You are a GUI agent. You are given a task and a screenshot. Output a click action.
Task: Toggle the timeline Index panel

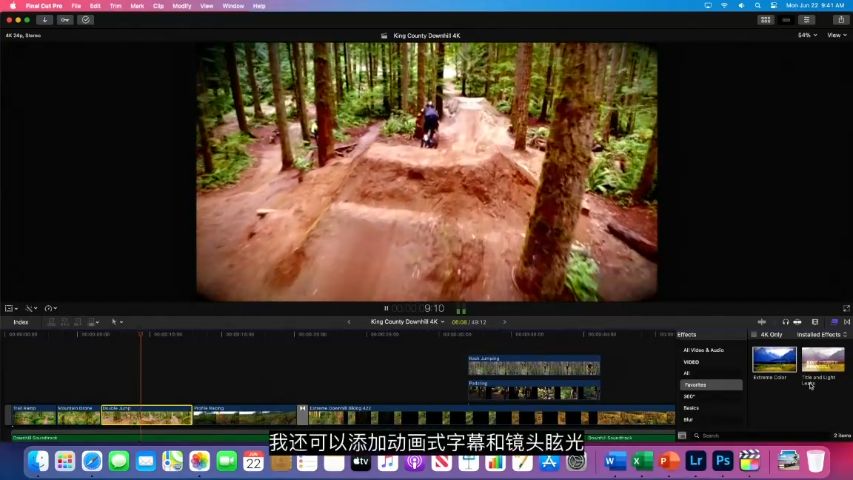pyautogui.click(x=20, y=322)
